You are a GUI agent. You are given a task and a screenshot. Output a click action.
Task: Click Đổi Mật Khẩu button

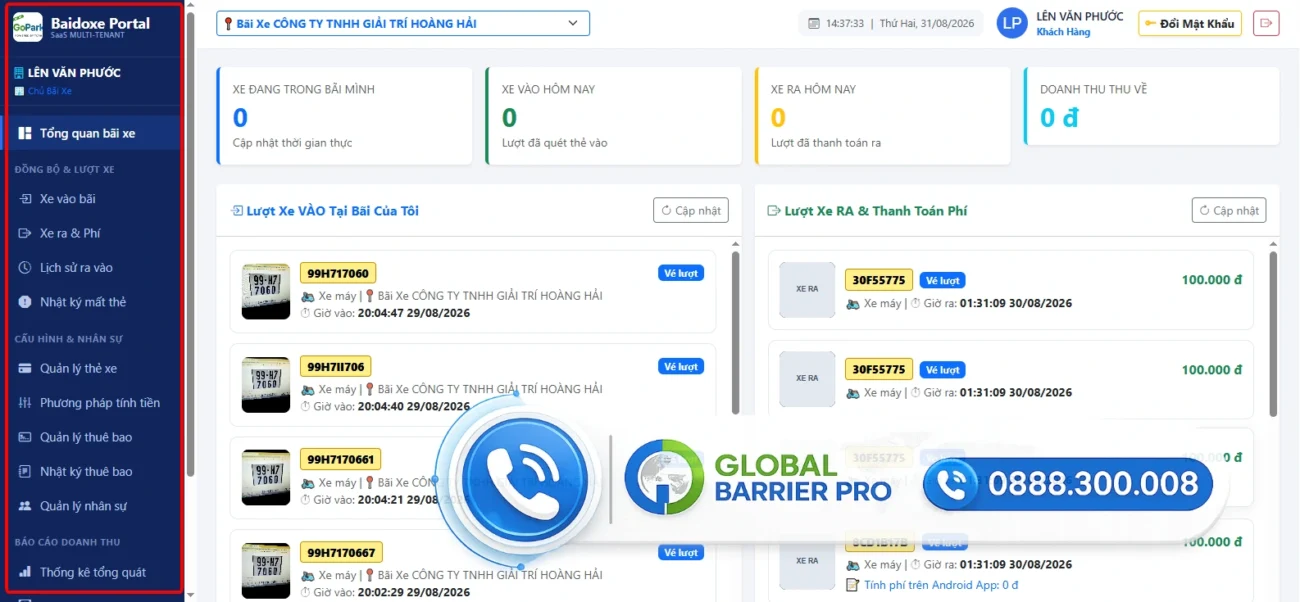click(x=1190, y=23)
